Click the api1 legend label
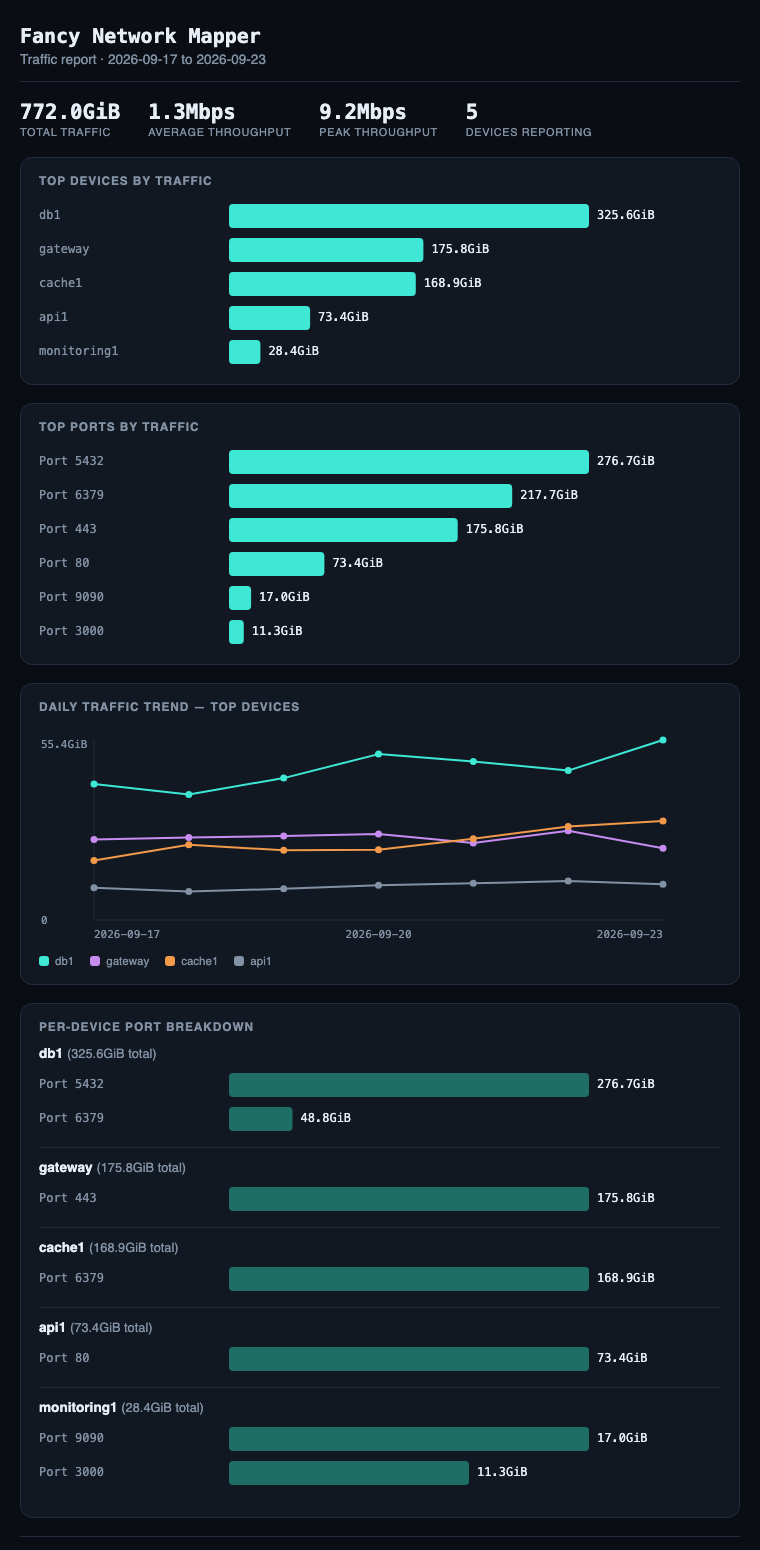The image size is (760, 1550). (261, 961)
